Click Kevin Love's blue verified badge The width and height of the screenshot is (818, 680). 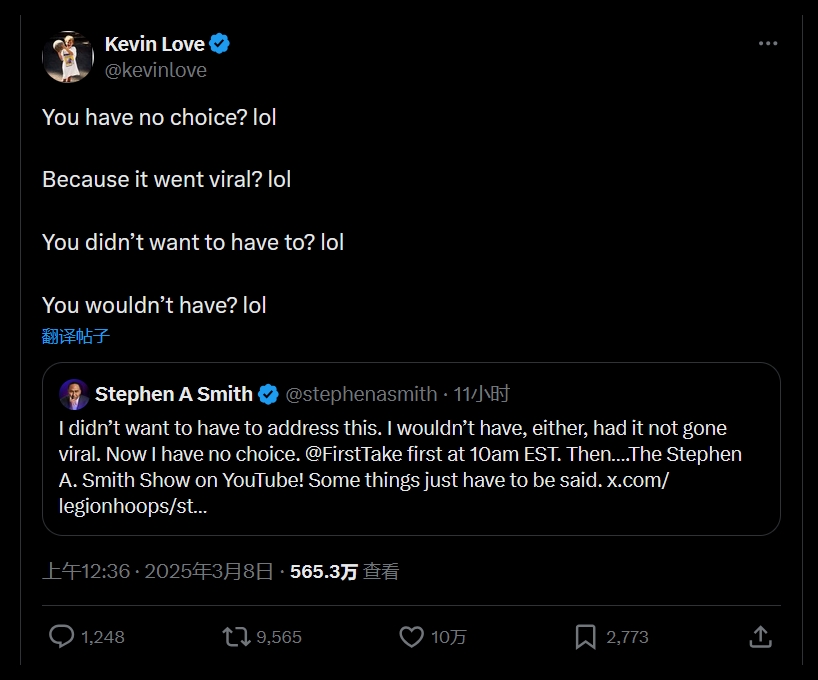[220, 44]
